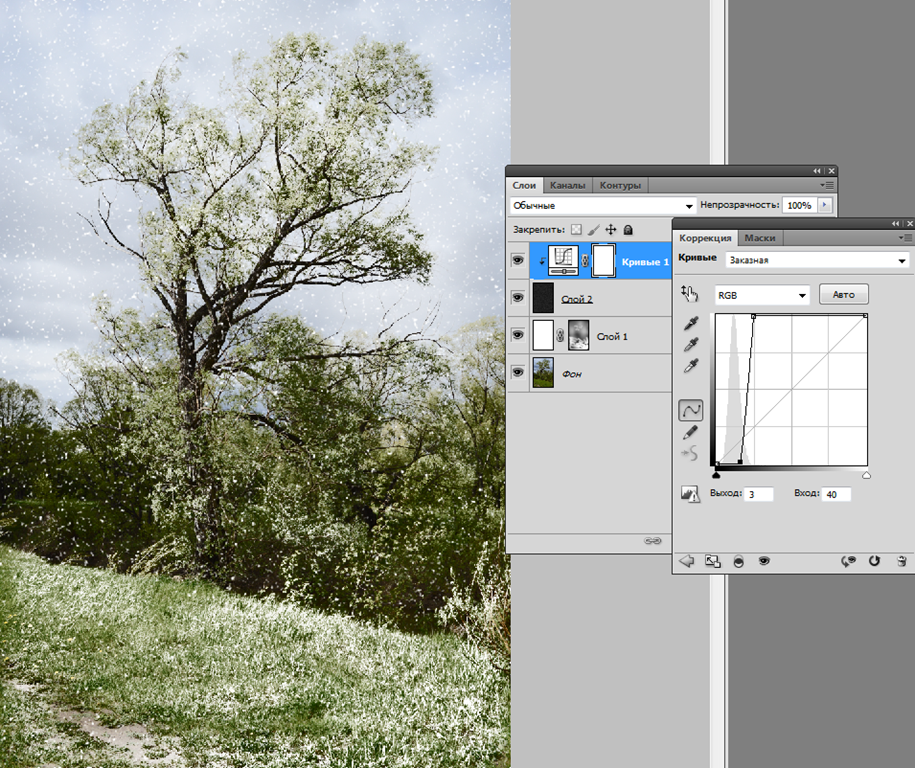915x768 pixels.
Task: Hide the Слой 1 layer
Action: click(x=518, y=334)
